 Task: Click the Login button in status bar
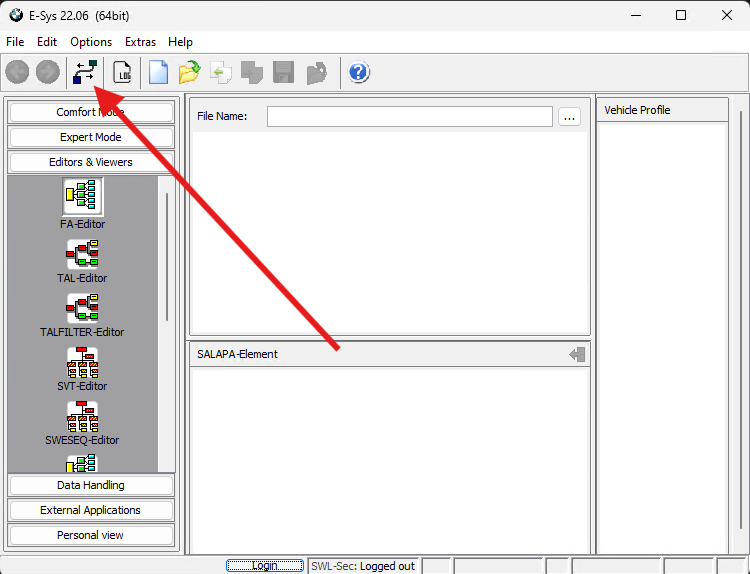coord(265,566)
